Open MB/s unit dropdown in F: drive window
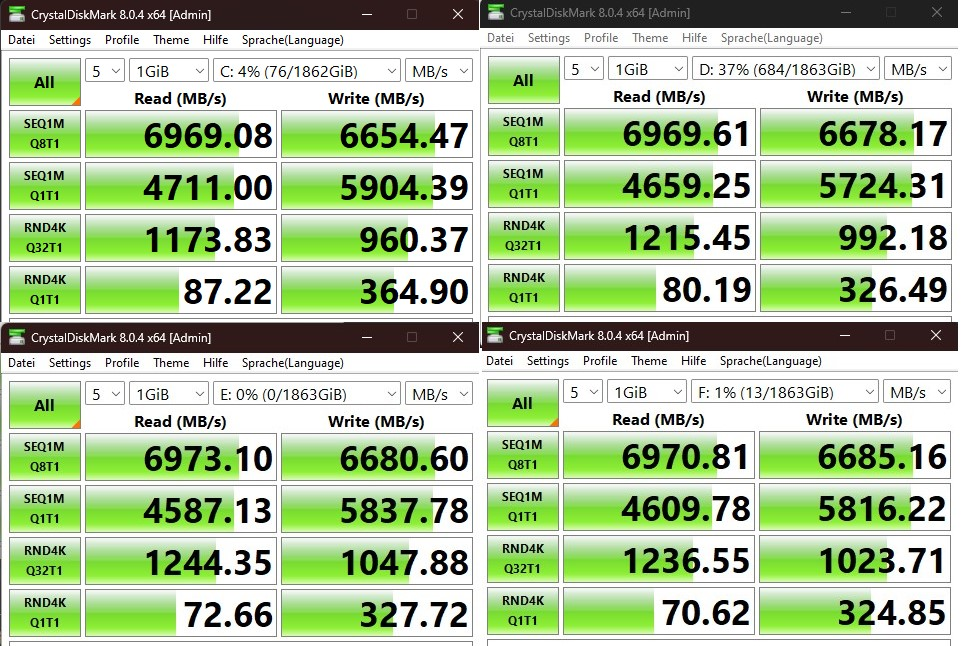Image resolution: width=966 pixels, height=646 pixels. pyautogui.click(x=916, y=392)
